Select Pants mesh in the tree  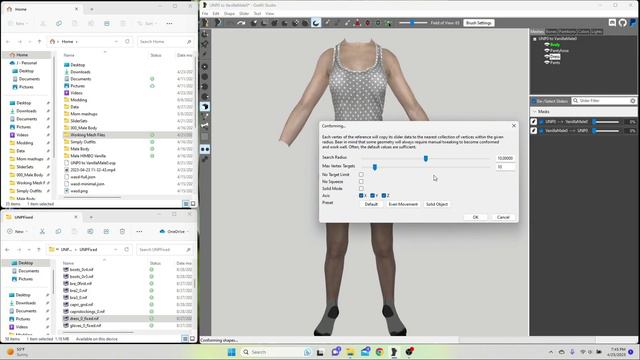(x=555, y=62)
